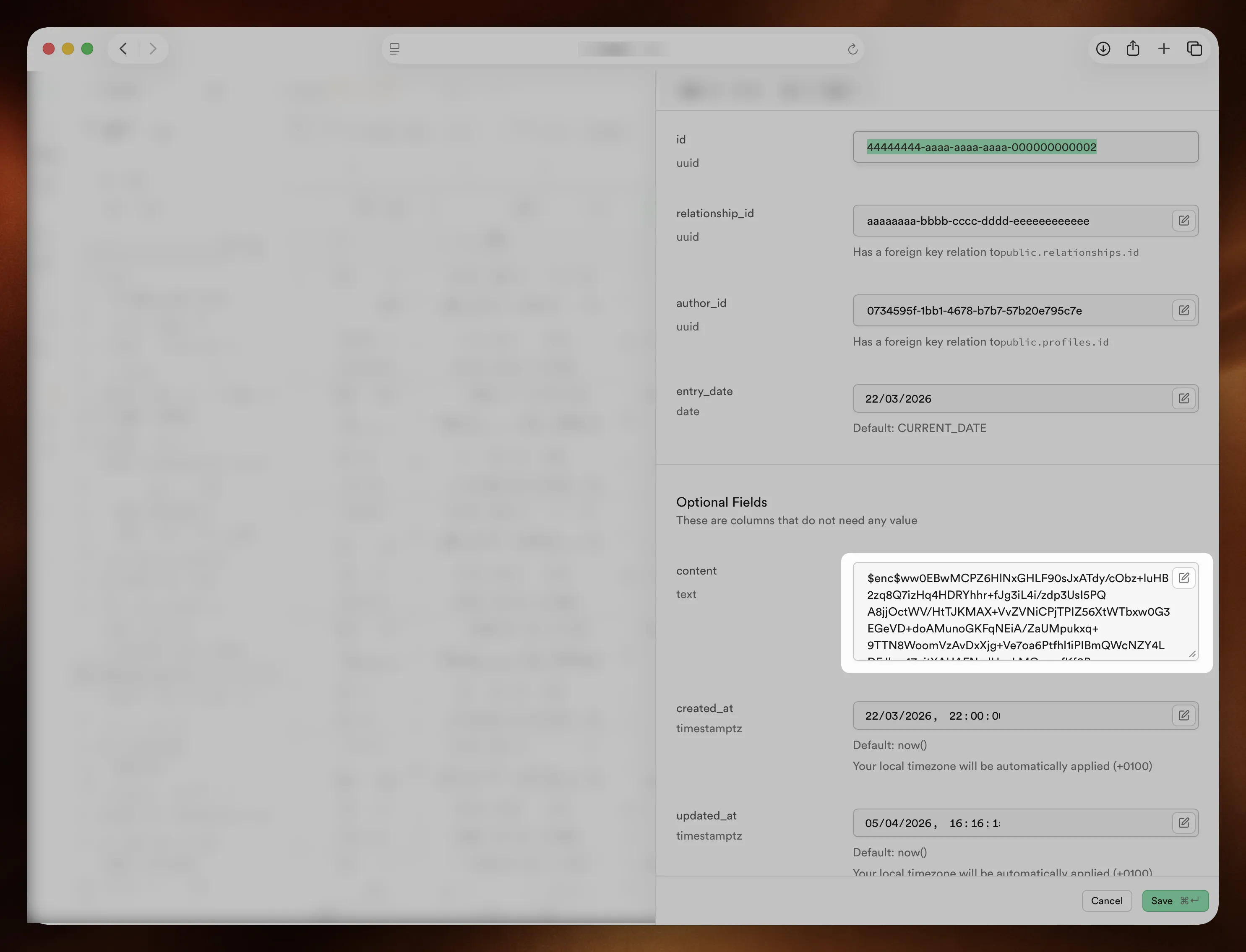1246x952 pixels.
Task: Open the page reader menu icon
Action: pos(394,49)
